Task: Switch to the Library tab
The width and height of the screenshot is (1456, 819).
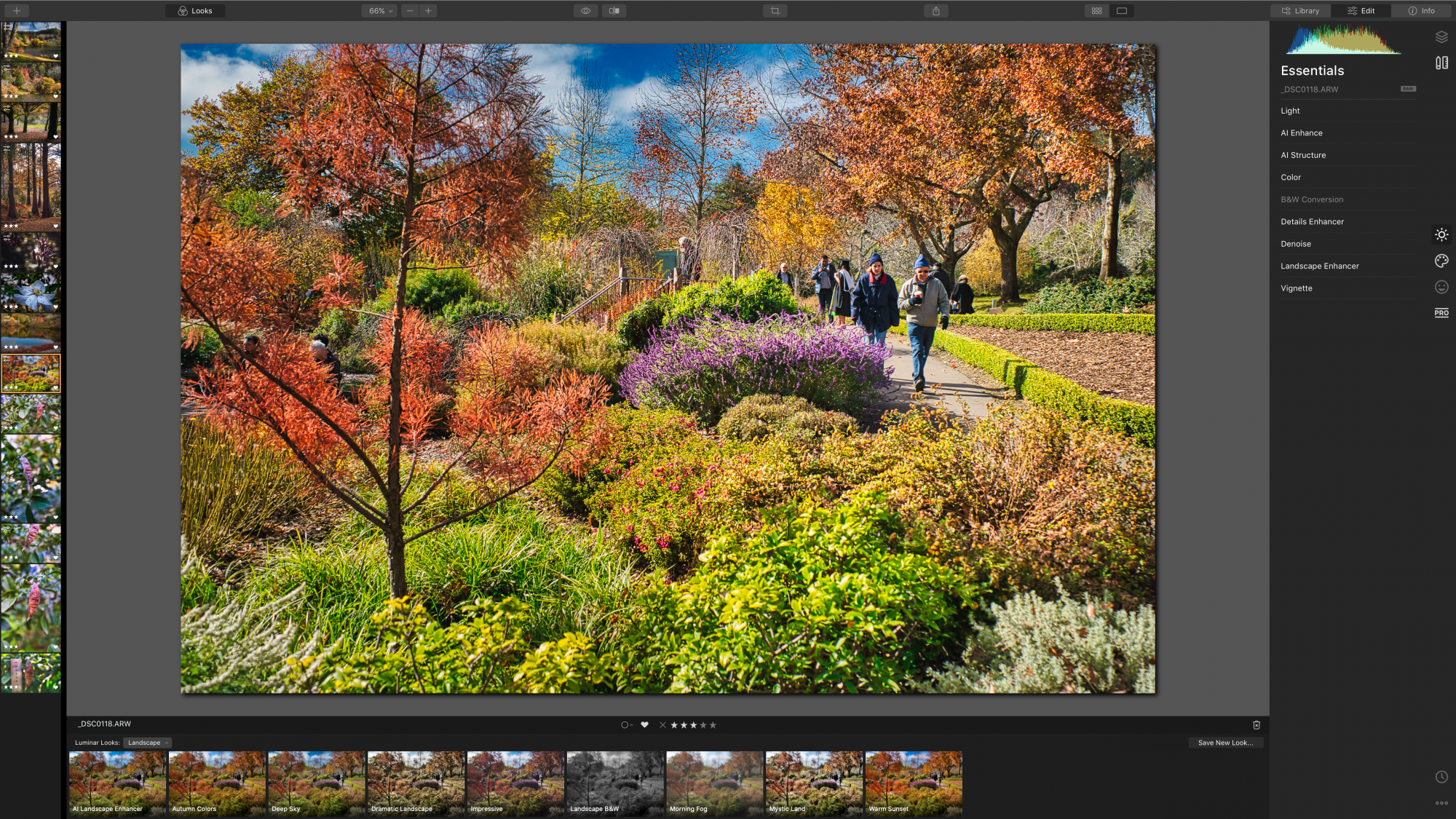Action: click(1301, 11)
